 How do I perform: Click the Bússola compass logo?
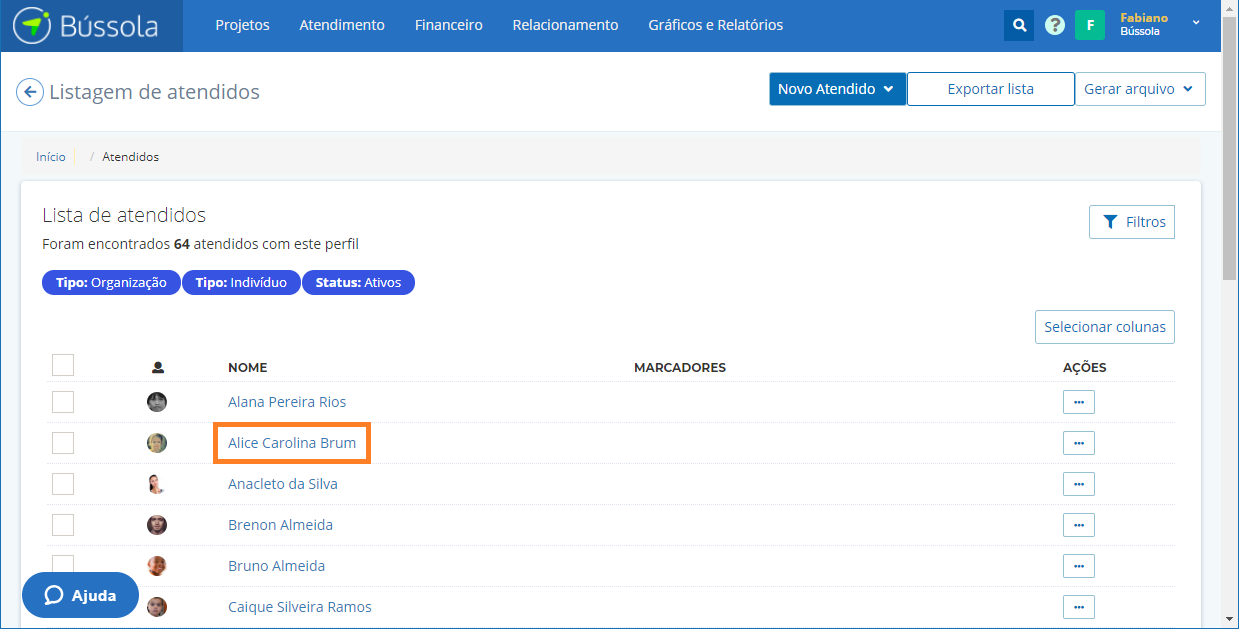point(86,25)
